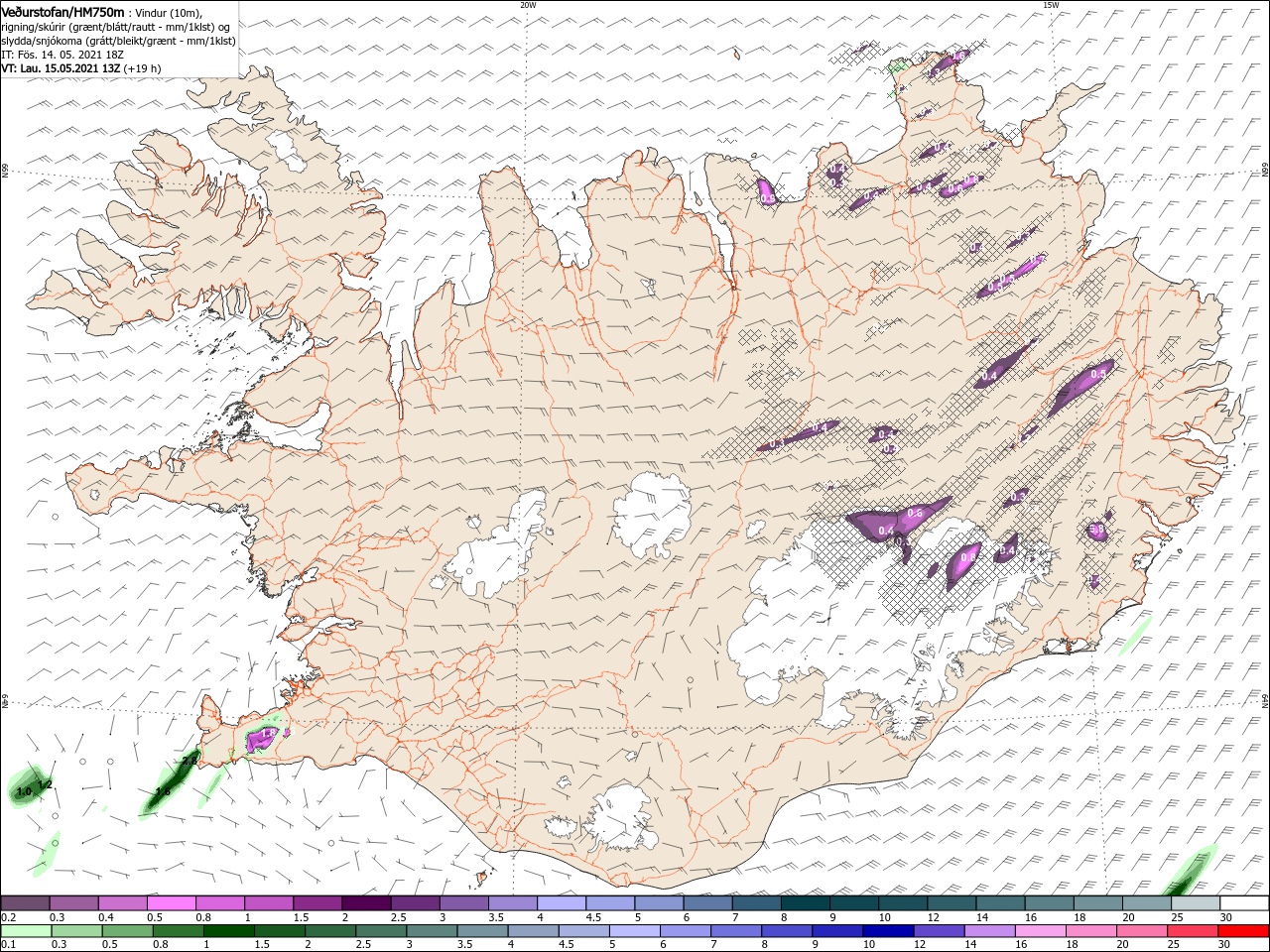Select the dark teal top-row swatch between 8 and 9
Viewport: 1270px width, 952px height.
point(806,902)
